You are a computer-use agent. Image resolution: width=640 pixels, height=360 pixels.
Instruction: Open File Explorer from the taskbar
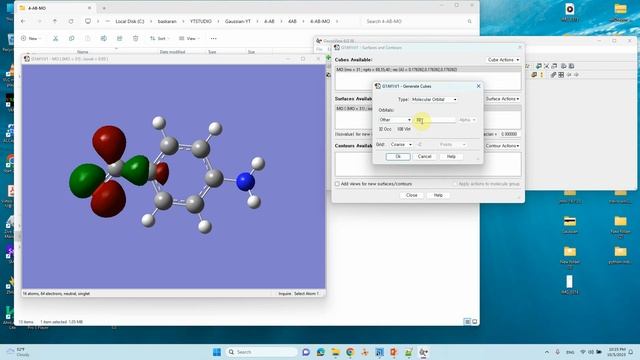(336, 352)
